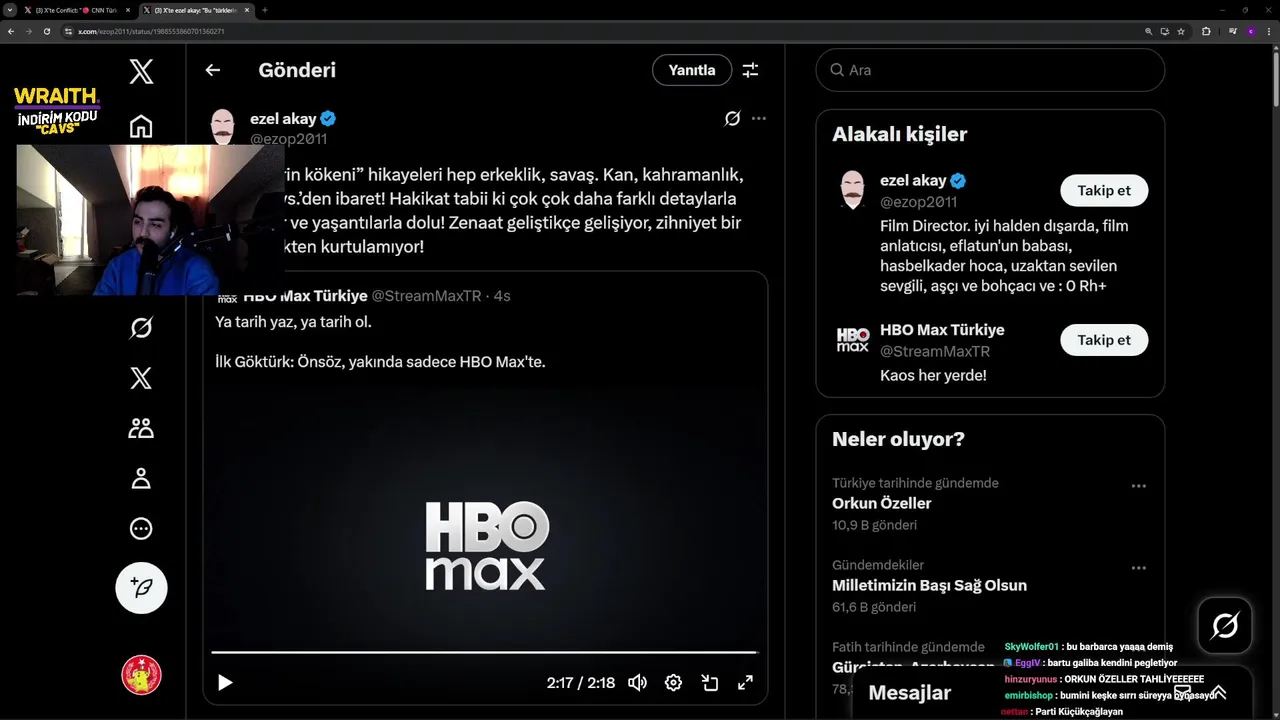Click the text 'İlk Göktürk: Önsöz, yakında sadece HBO Max'te.'
This screenshot has width=1280, height=720.
tap(380, 362)
